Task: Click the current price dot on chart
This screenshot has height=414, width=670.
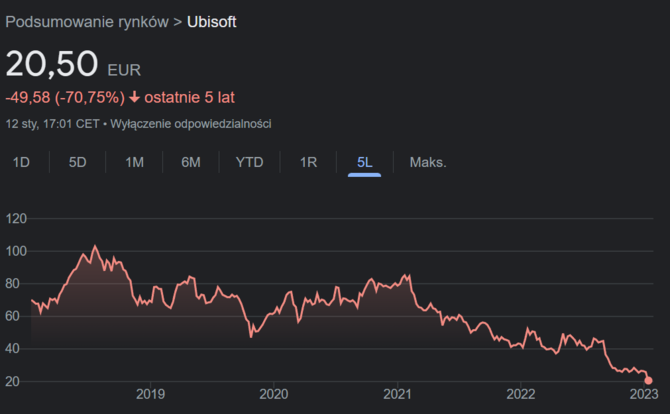Action: coord(648,380)
